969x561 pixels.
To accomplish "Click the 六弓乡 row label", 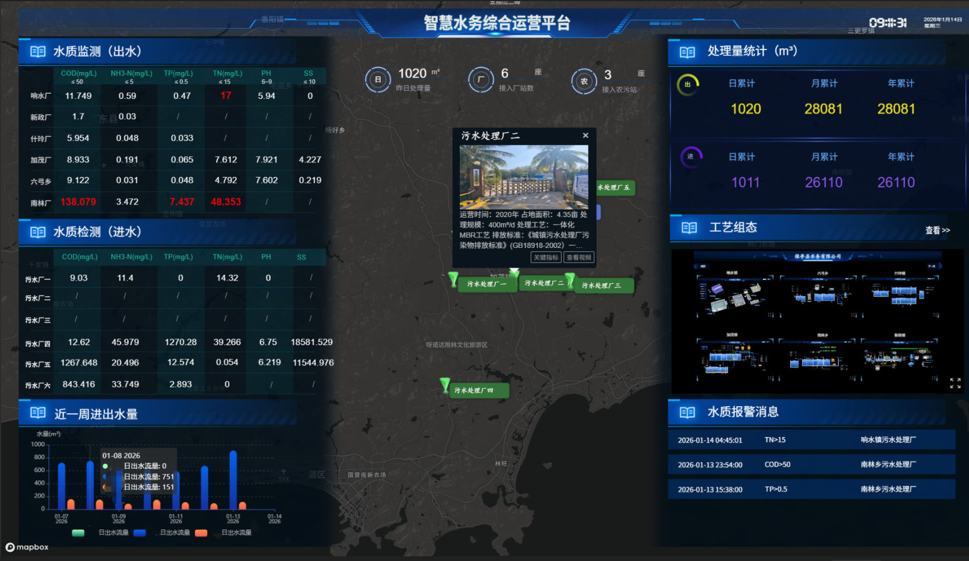I will (40, 181).
